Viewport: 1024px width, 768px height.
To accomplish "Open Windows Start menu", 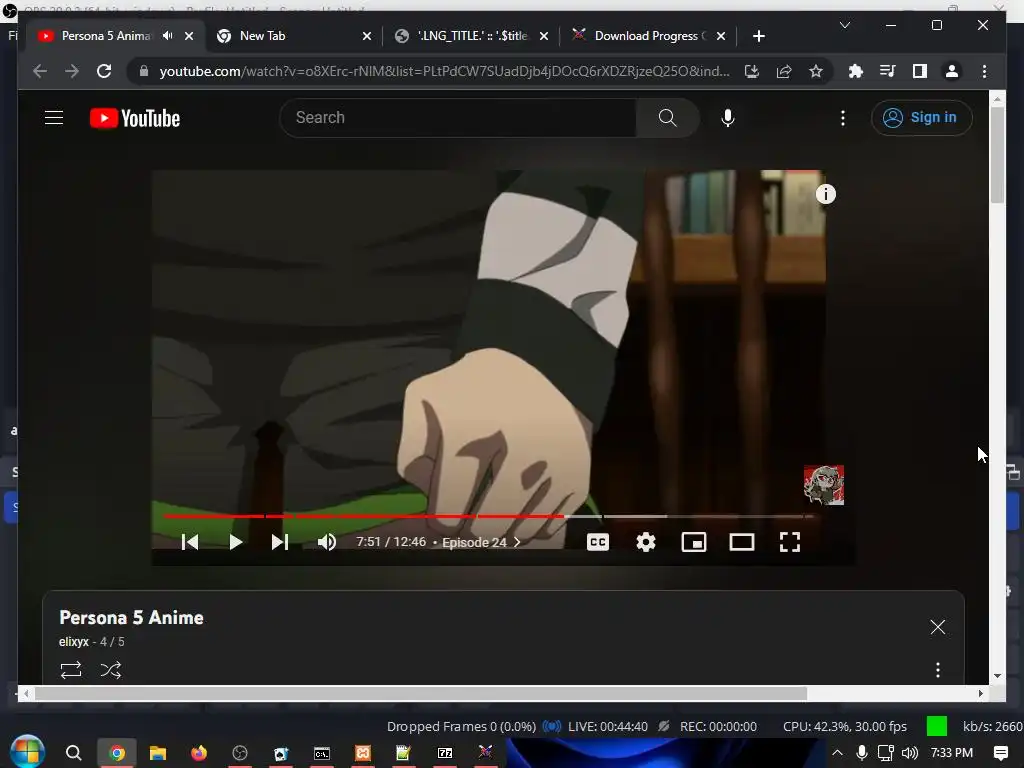I will [27, 752].
